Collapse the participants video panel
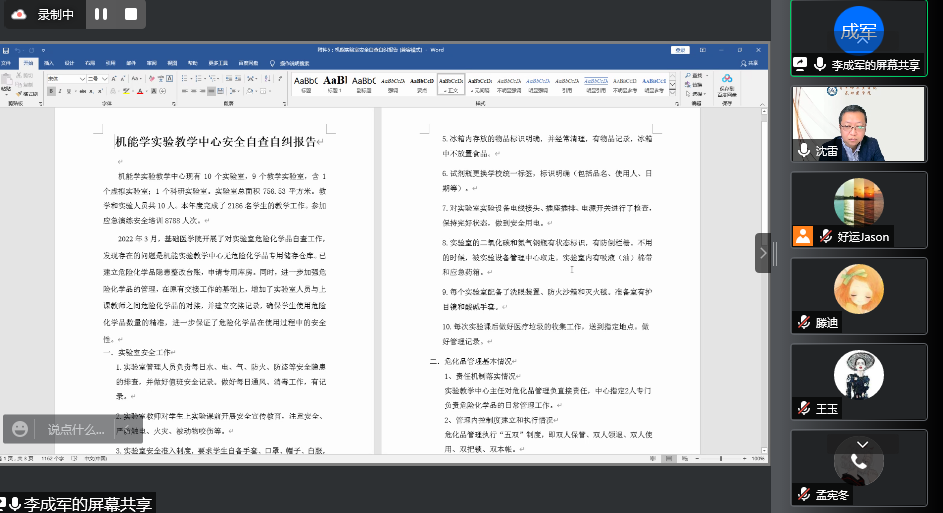 tap(764, 252)
